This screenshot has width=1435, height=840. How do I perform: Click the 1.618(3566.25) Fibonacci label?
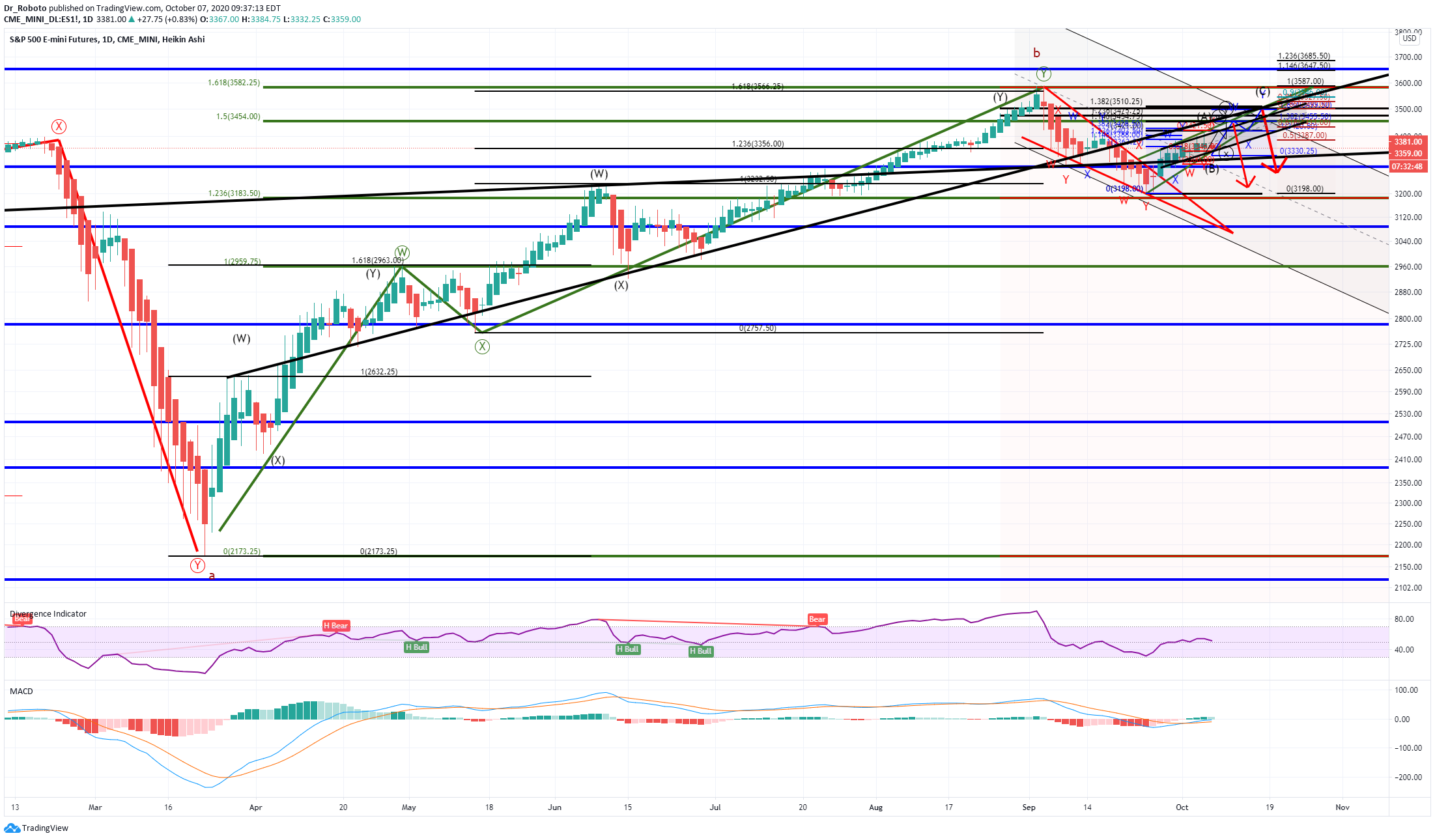(x=758, y=87)
